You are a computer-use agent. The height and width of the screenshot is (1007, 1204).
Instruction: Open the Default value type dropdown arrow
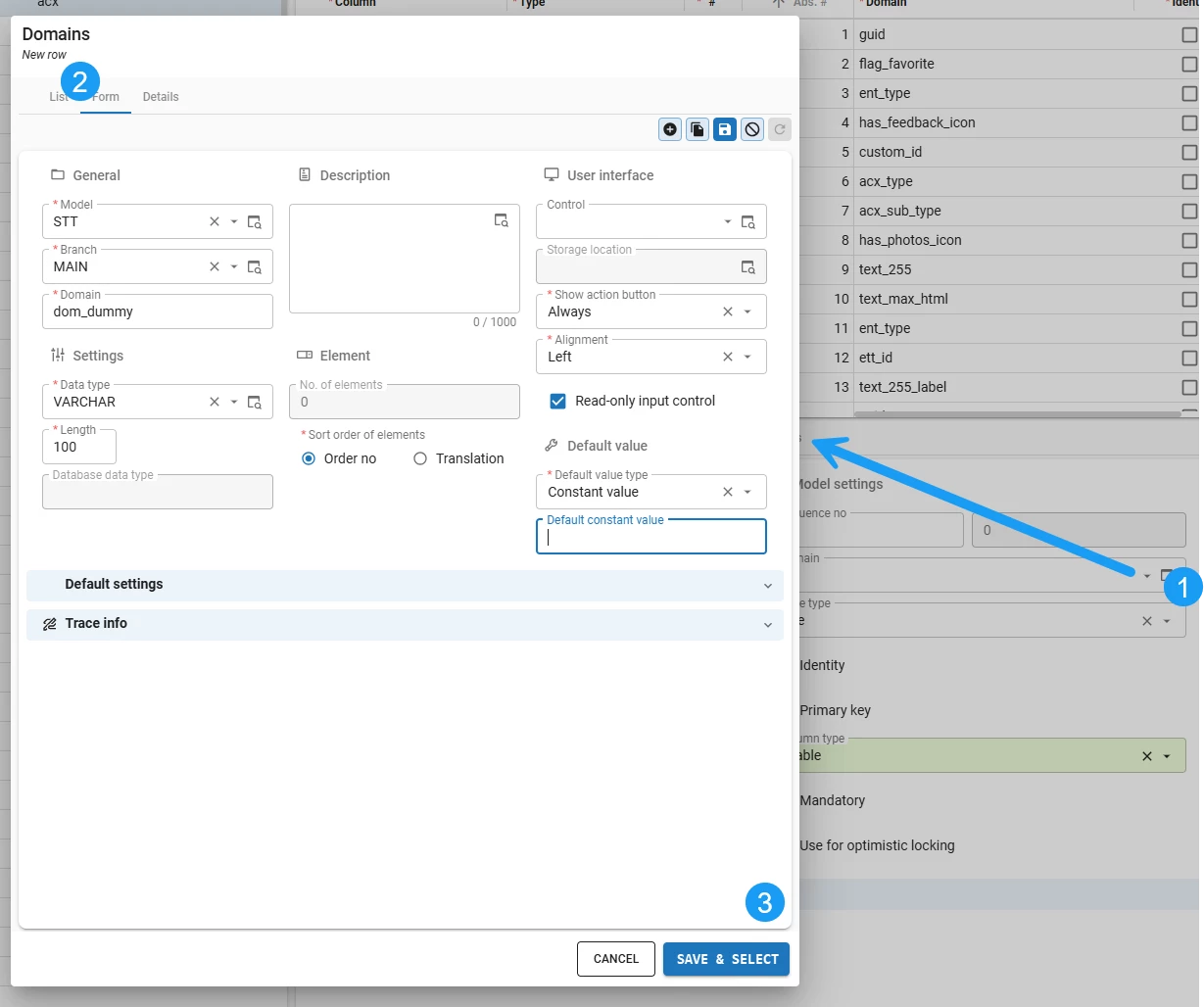(748, 493)
